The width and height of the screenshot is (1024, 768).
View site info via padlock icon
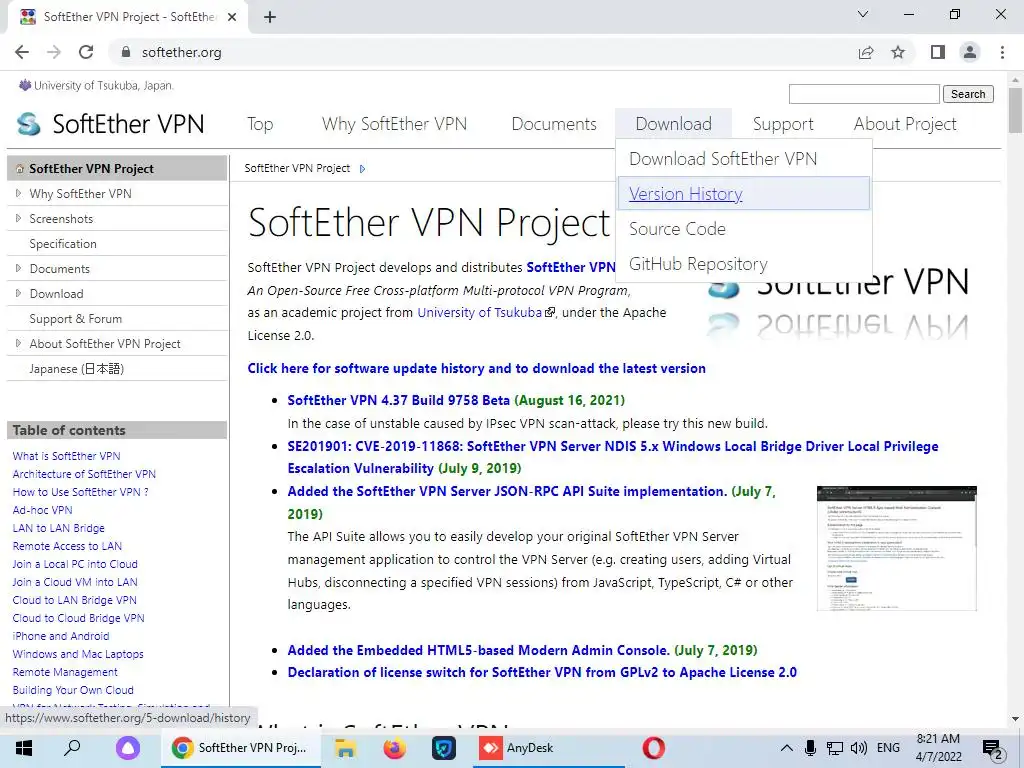click(126, 52)
